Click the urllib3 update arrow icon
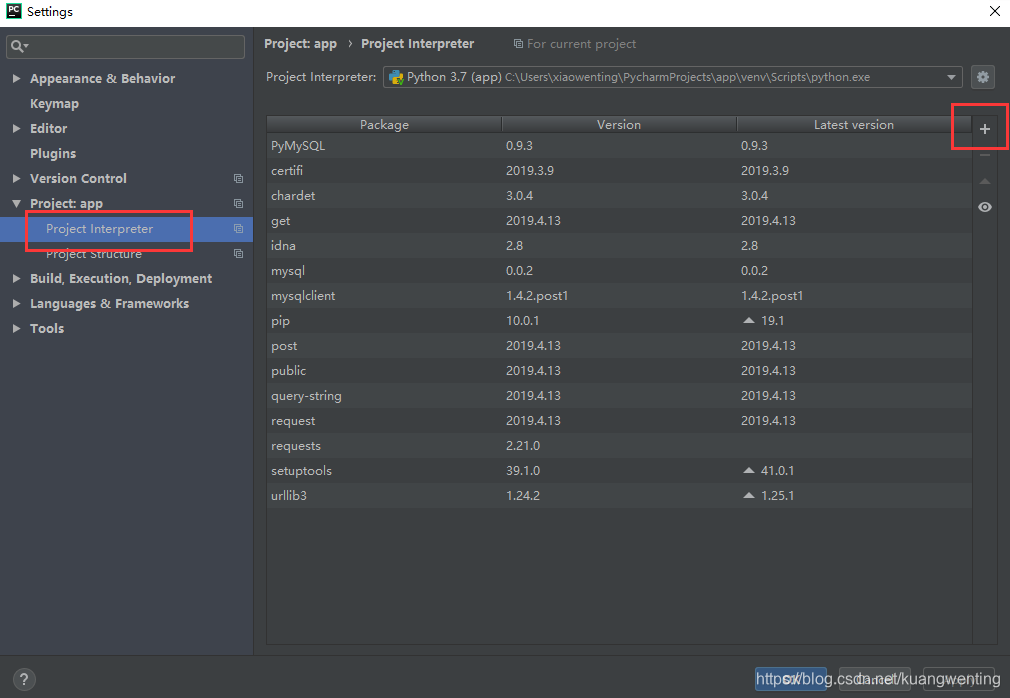 click(748, 495)
